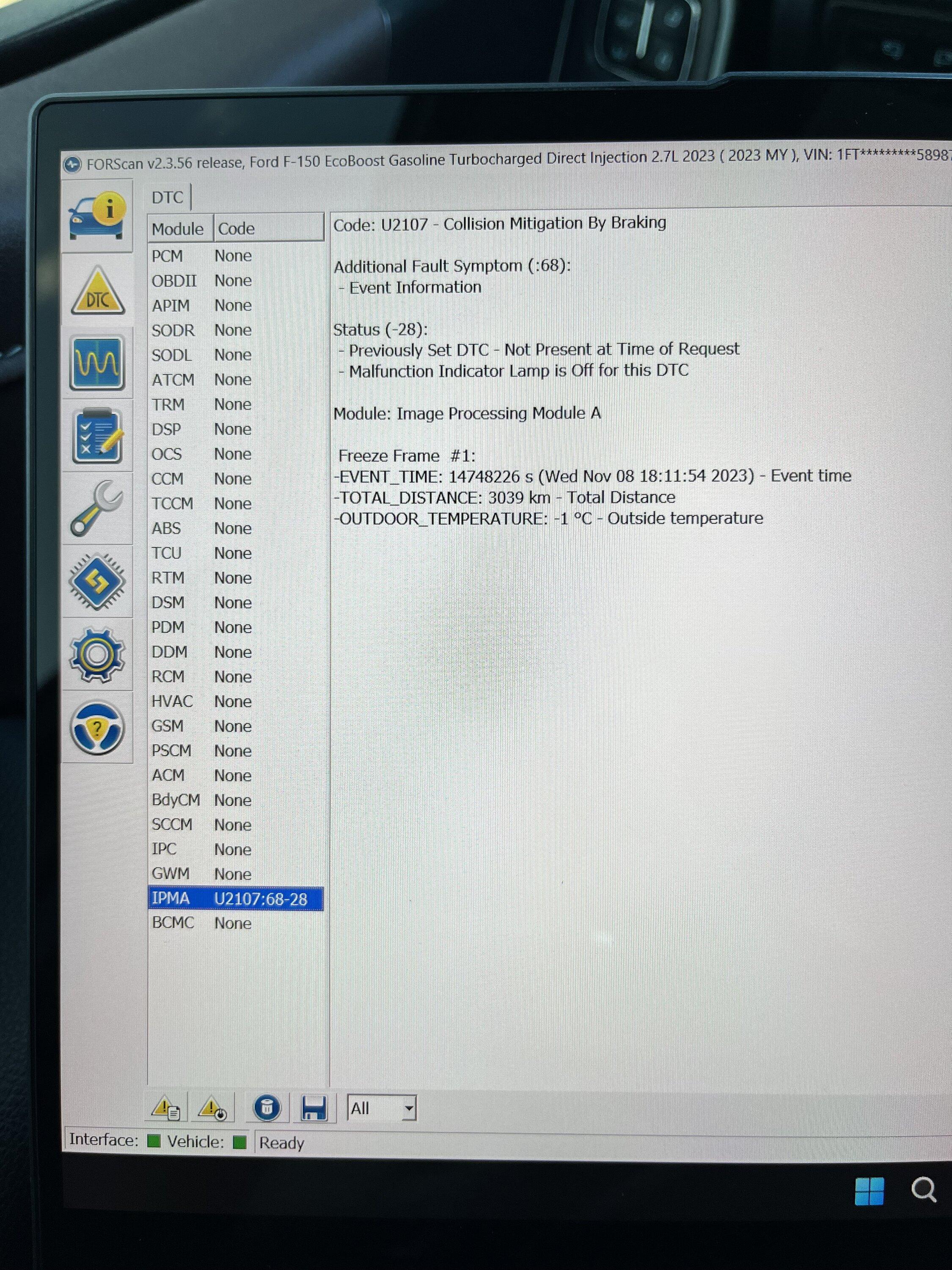Expand the All filter dropdown

pos(409,1109)
